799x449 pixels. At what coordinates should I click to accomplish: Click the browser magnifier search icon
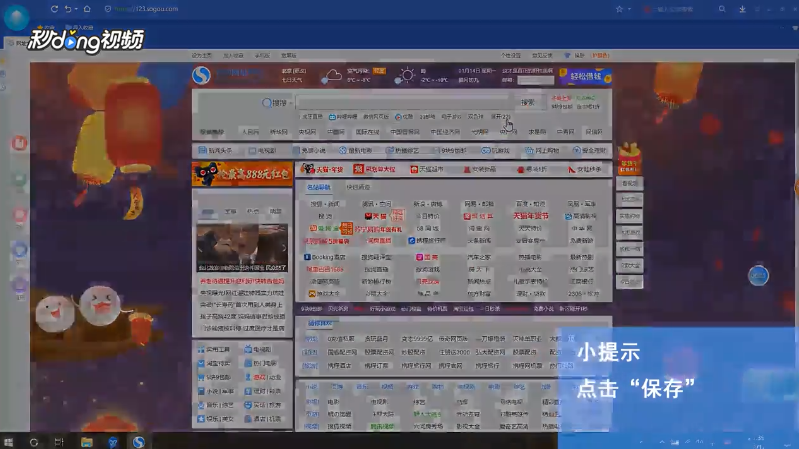(722, 9)
